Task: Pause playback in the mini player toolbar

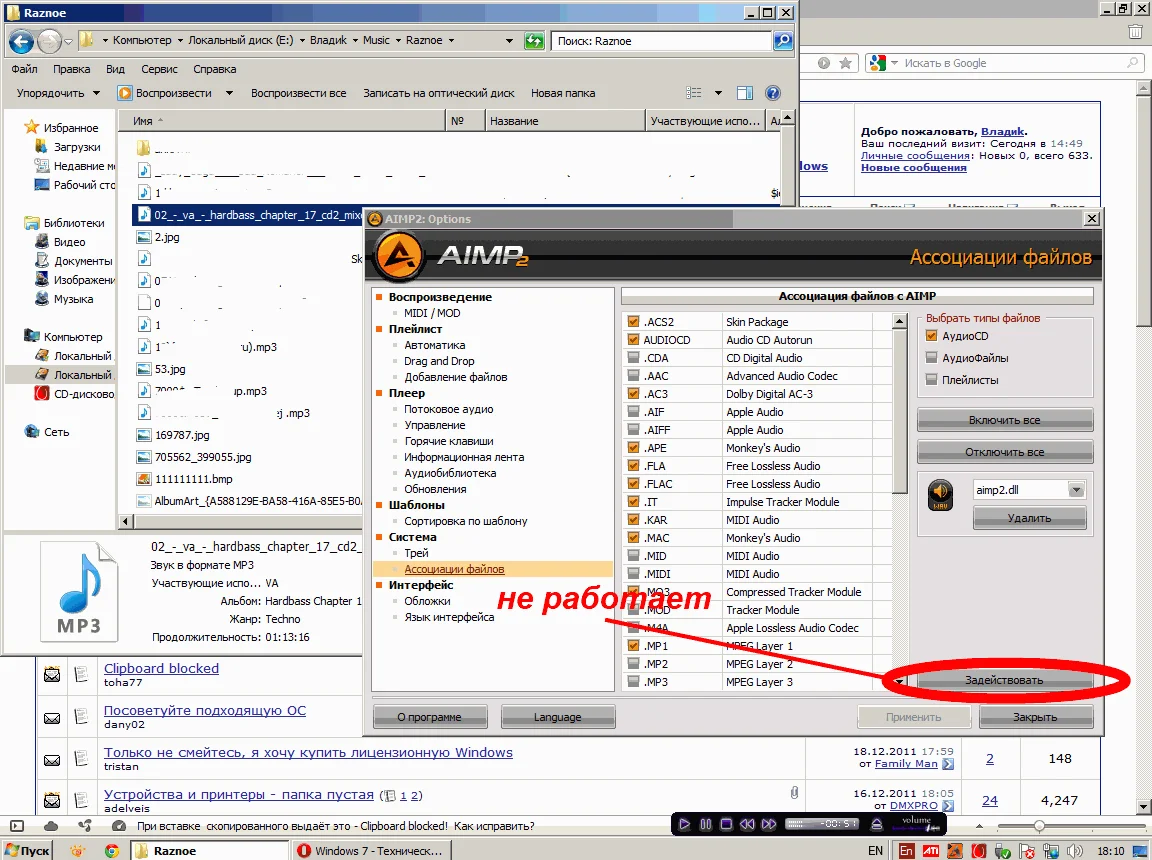Action: point(705,824)
